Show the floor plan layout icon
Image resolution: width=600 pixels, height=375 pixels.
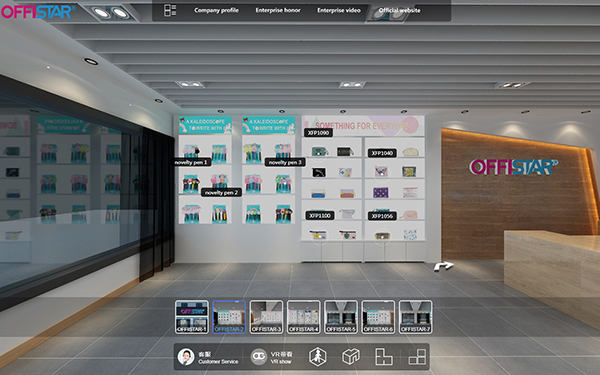tap(383, 357)
